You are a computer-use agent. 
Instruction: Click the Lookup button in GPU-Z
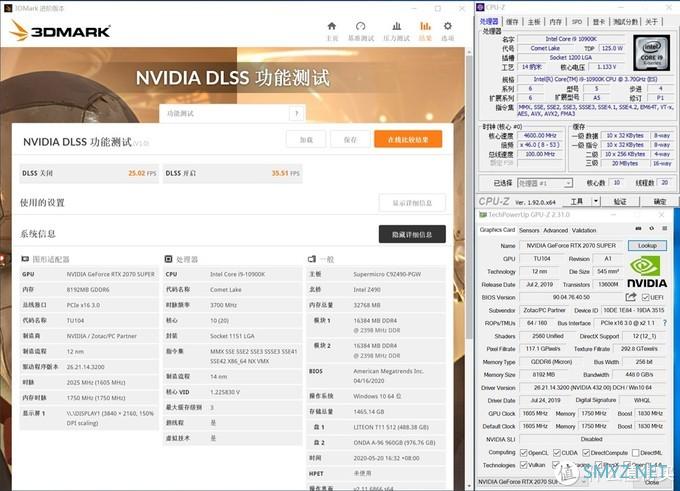[x=647, y=246]
